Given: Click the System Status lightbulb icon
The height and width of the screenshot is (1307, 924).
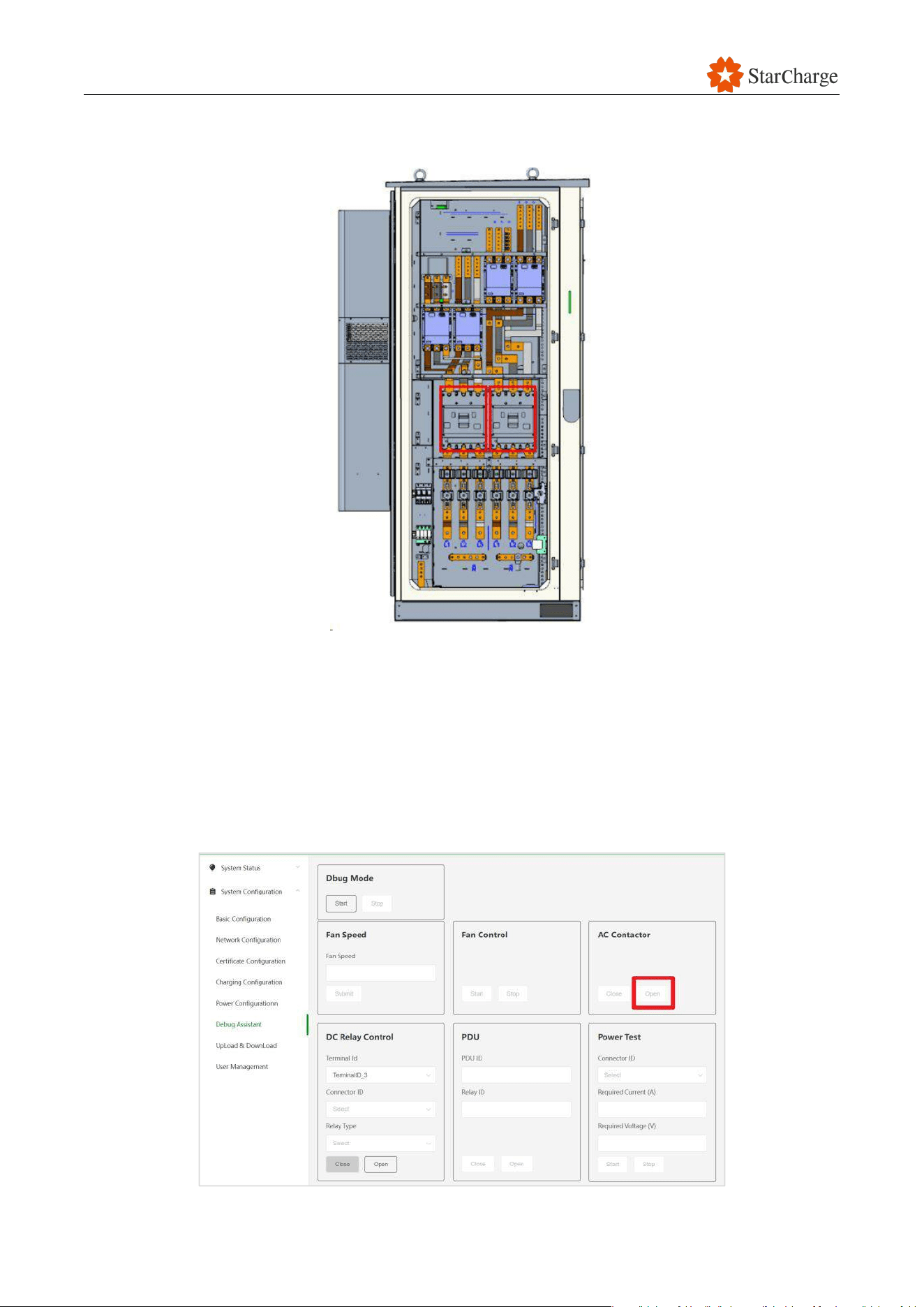Looking at the screenshot, I should coord(212,868).
